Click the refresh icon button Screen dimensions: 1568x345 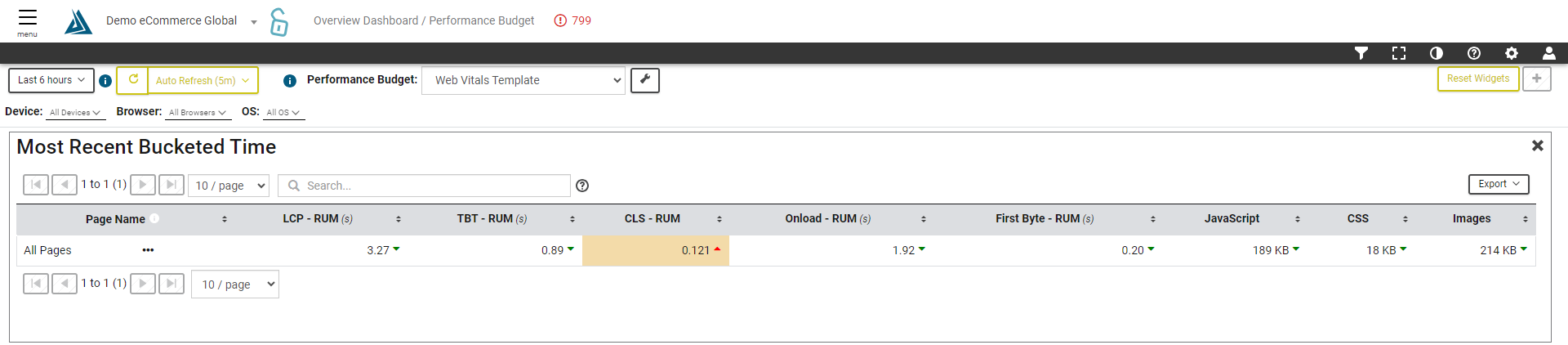tap(133, 80)
